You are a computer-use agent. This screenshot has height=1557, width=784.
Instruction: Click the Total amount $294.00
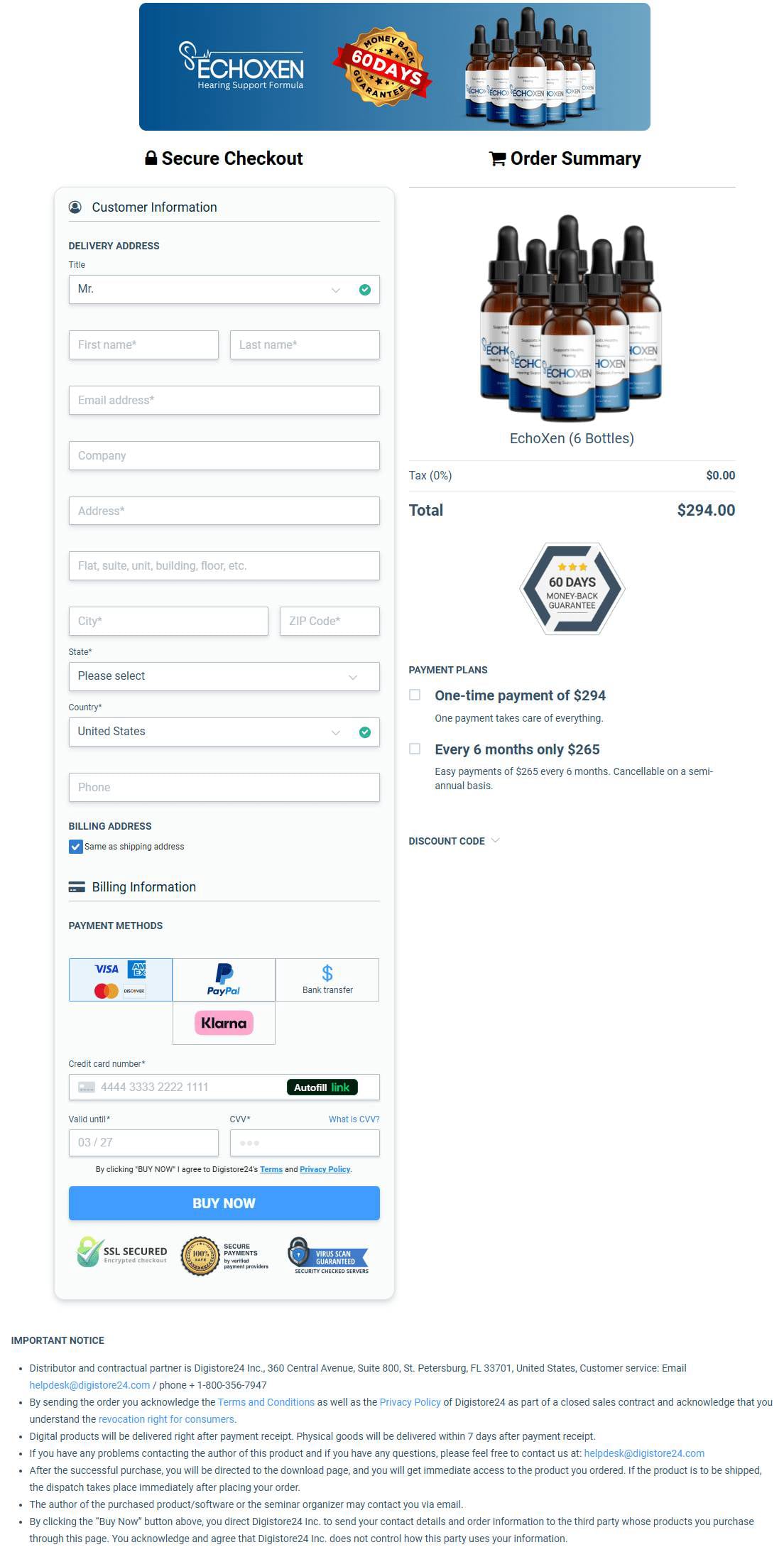coord(706,510)
